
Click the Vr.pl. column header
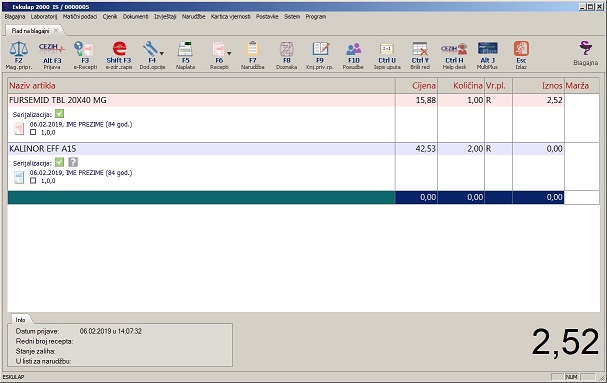click(x=499, y=86)
